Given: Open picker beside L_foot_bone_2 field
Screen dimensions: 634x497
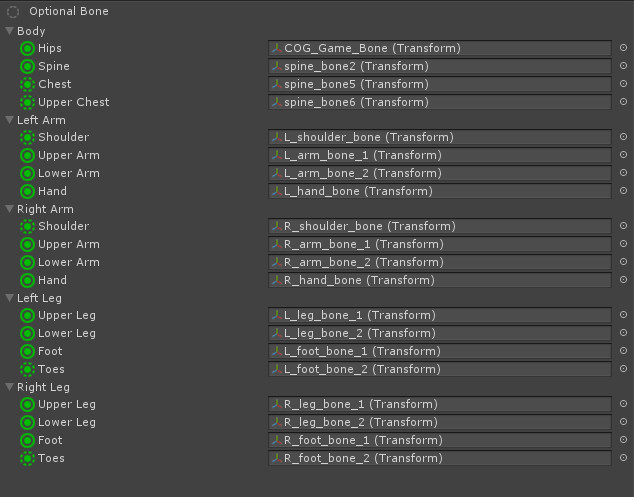Looking at the screenshot, I should (x=623, y=368).
